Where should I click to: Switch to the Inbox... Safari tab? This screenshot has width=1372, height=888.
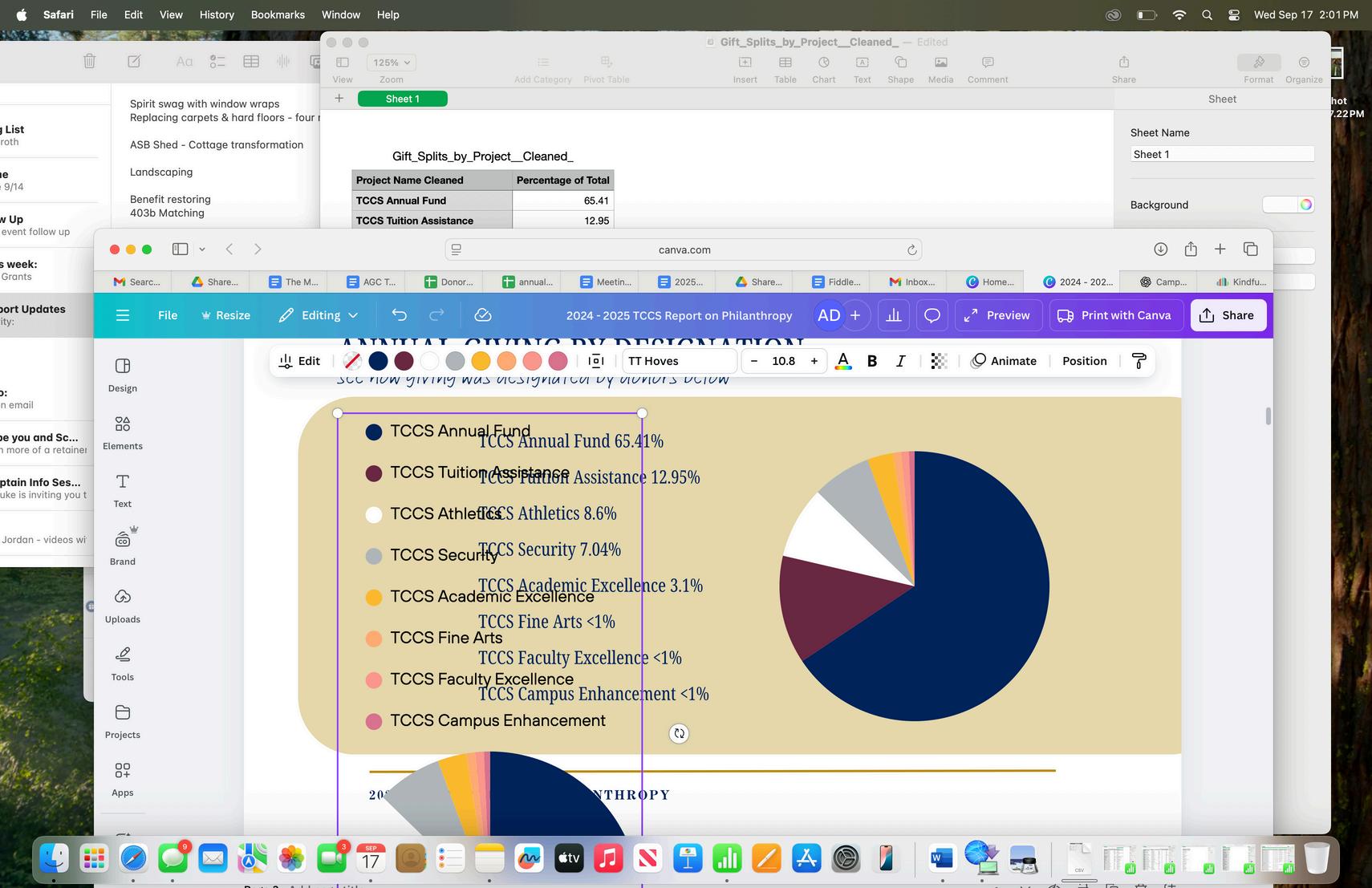coord(912,282)
